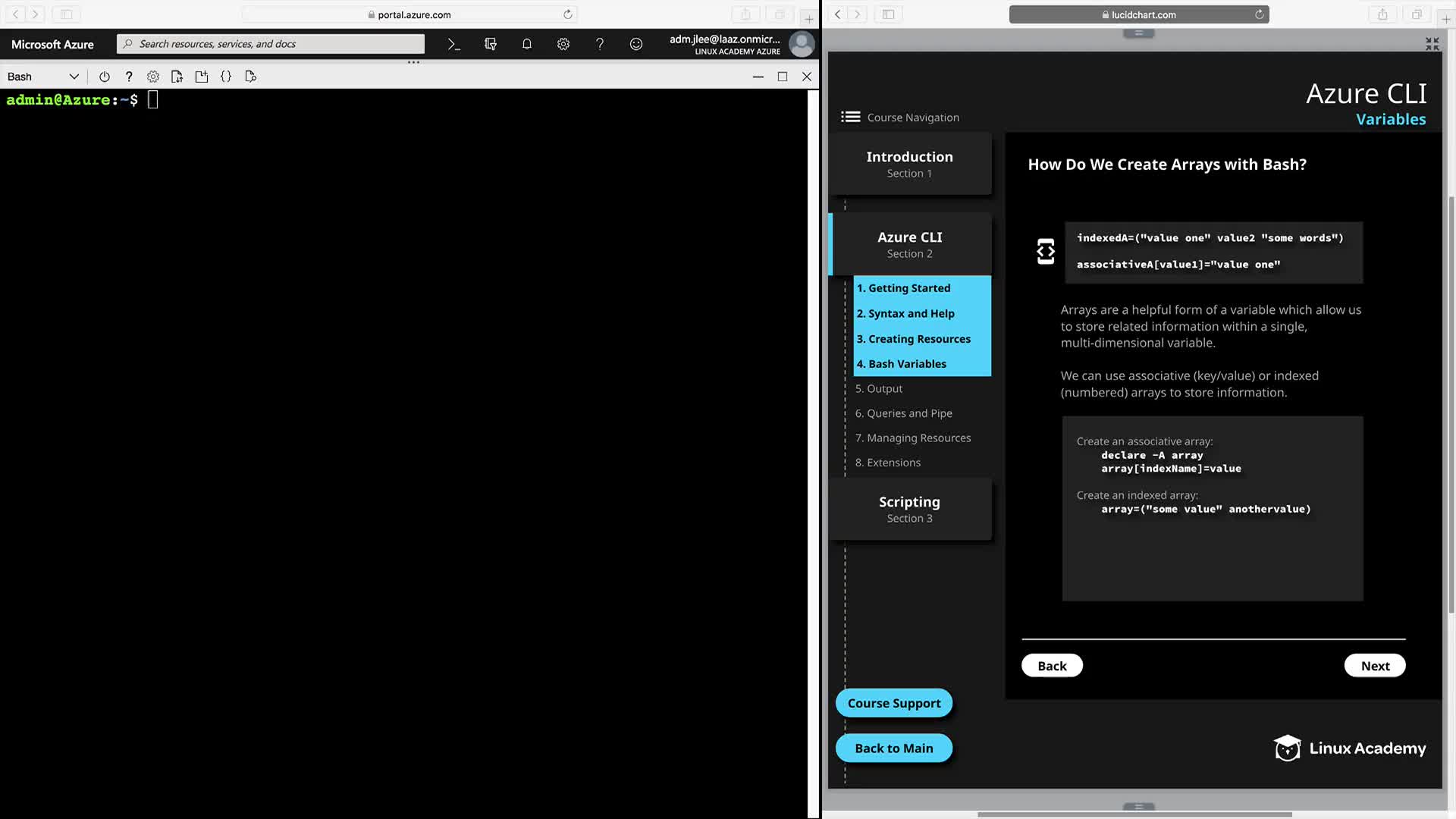Click Cloud Shell web preview icon
1456x819 pixels.
[251, 77]
